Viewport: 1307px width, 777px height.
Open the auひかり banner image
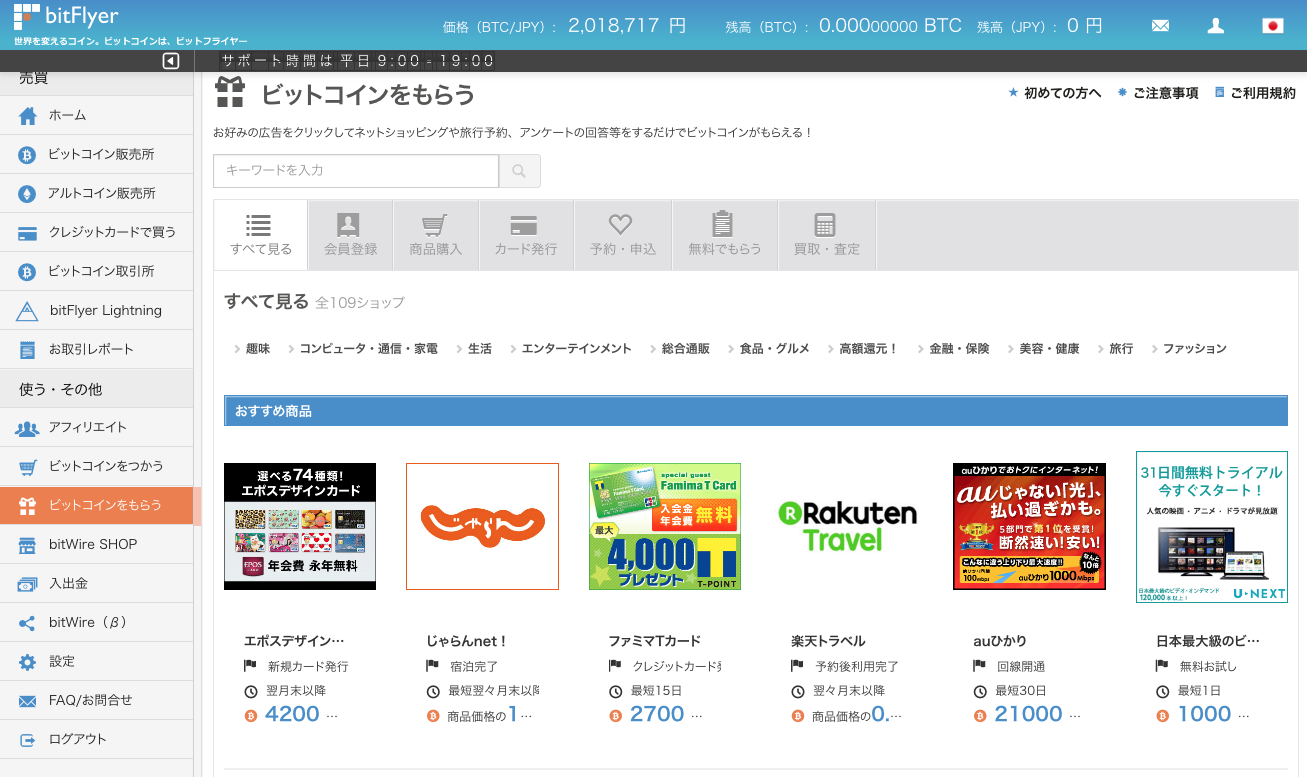1029,526
